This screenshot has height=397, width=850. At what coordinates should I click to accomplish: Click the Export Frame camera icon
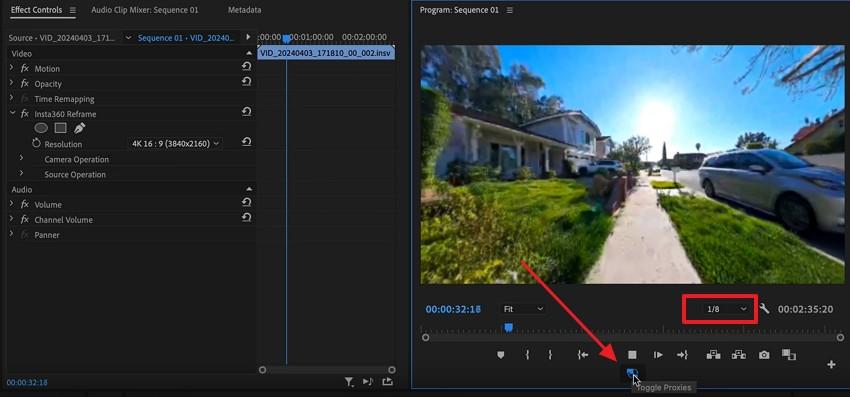764,355
